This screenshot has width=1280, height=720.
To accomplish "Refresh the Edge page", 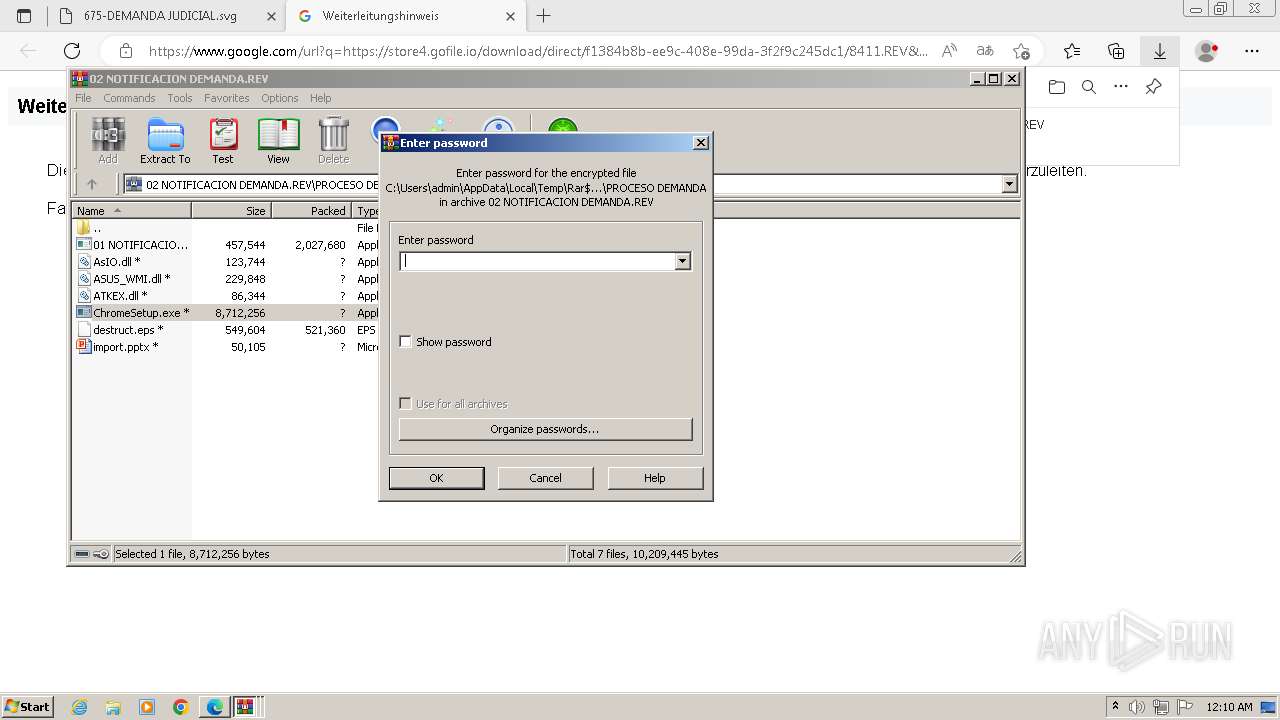I will point(72,51).
